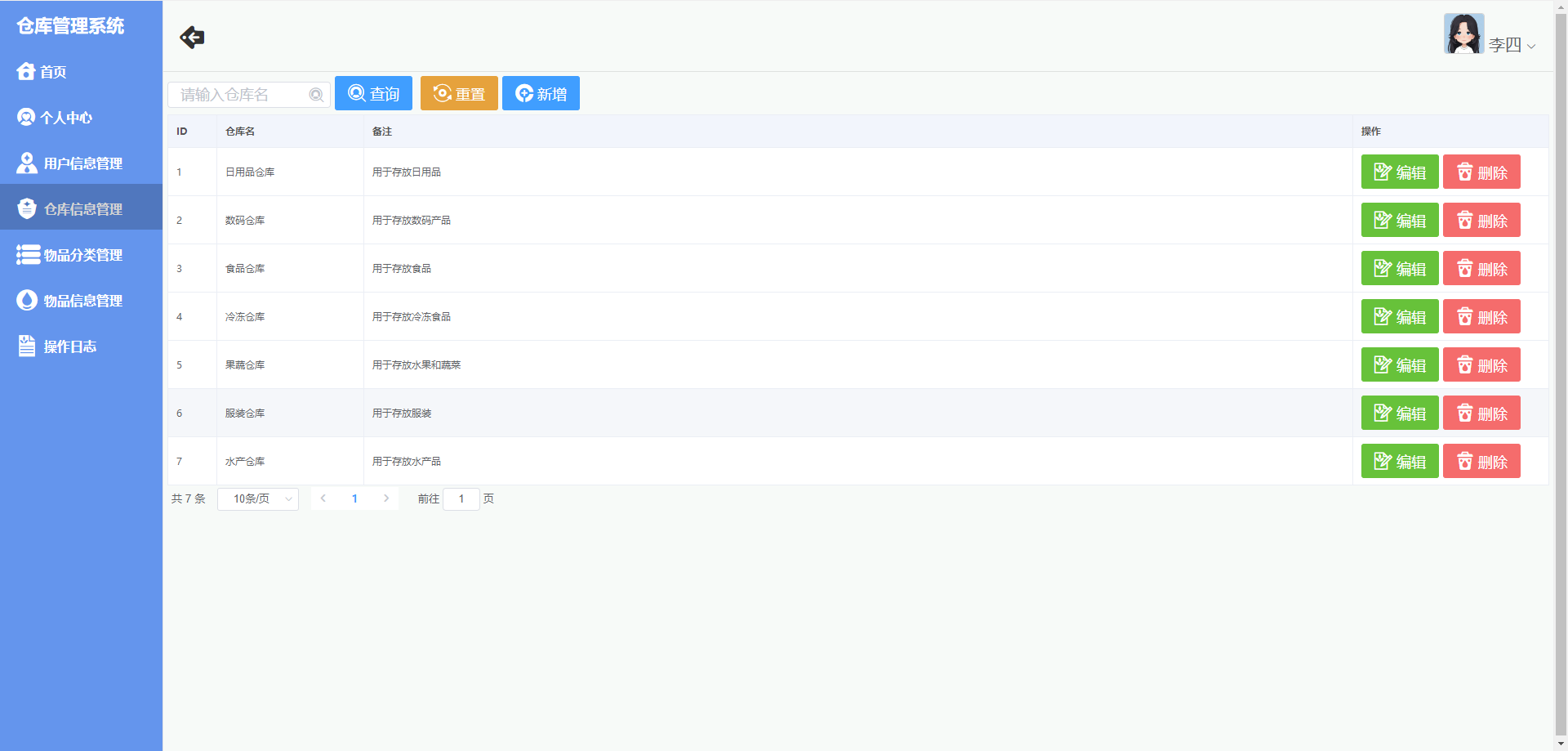The image size is (1568, 751).
Task: Click the 物品信息管理 droplet icon
Action: 25,300
